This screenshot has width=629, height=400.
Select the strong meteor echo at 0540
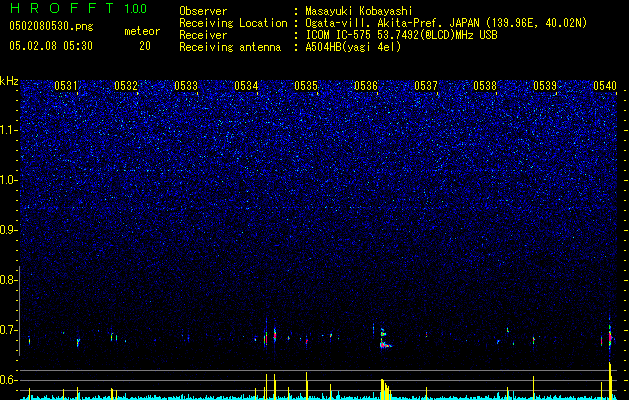[x=610, y=335]
